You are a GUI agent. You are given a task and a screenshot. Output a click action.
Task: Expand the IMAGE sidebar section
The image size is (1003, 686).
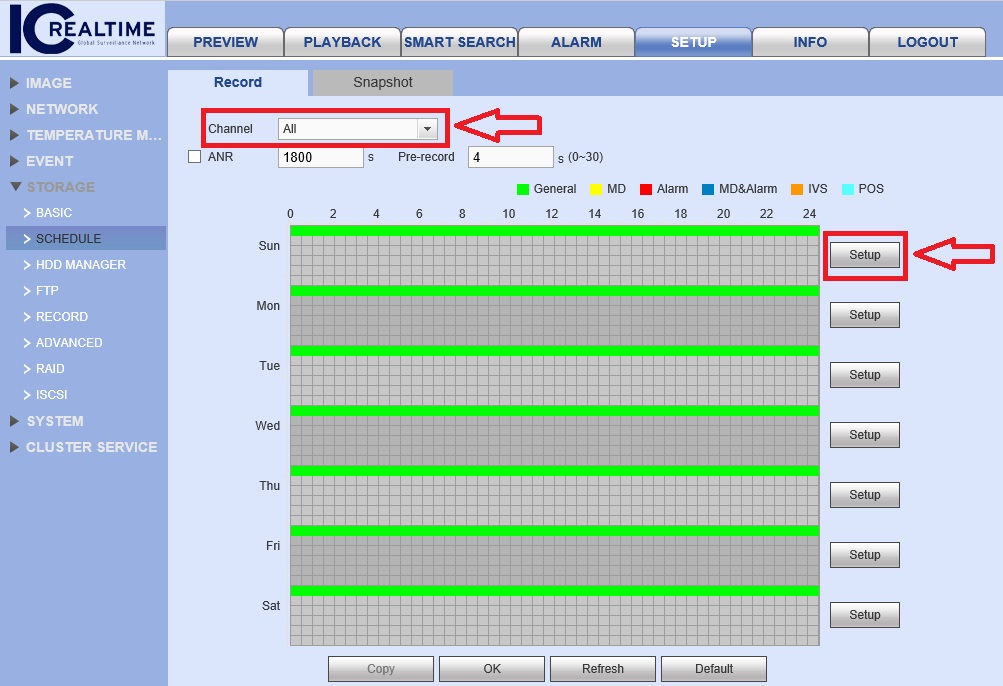(x=48, y=83)
